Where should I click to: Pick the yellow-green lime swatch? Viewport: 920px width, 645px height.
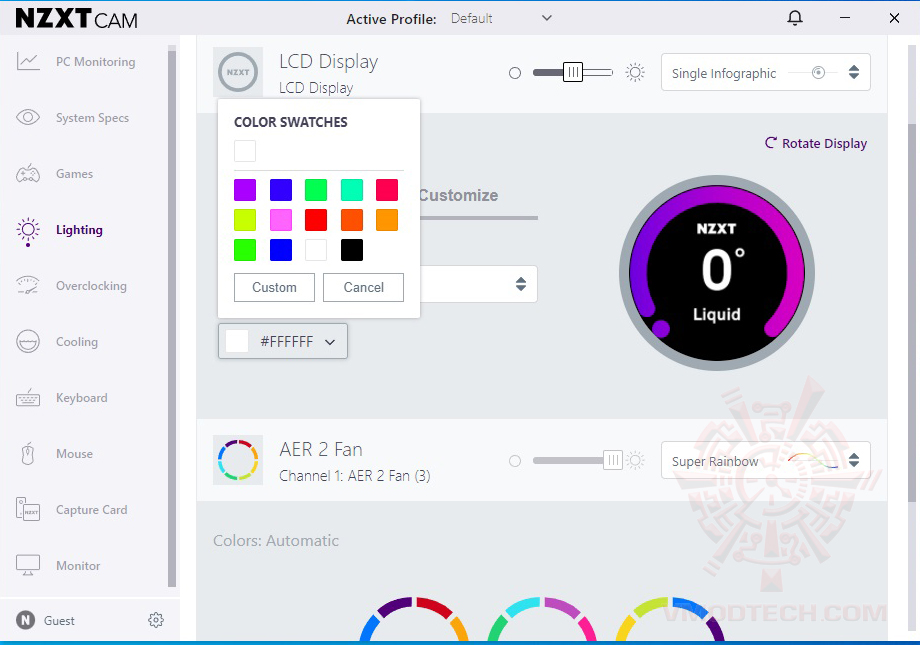245,220
